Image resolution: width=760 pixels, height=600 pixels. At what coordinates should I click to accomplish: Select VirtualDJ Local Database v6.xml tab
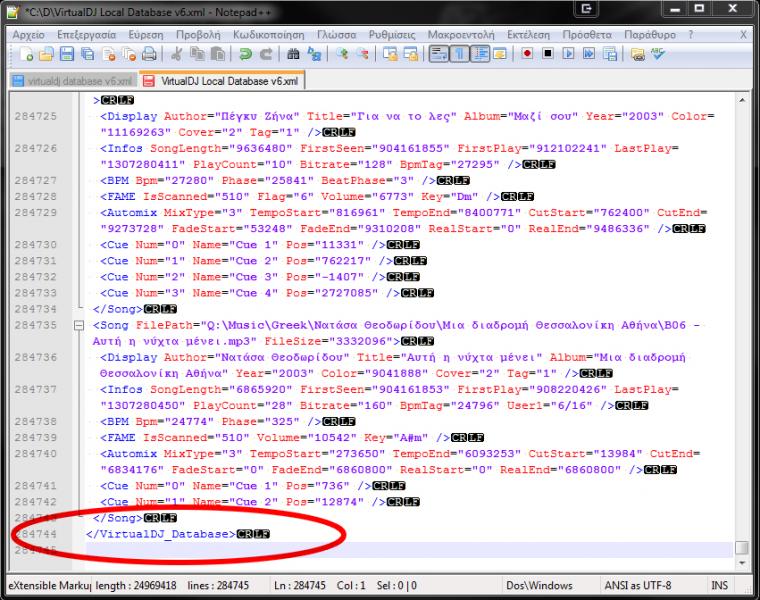point(222,81)
